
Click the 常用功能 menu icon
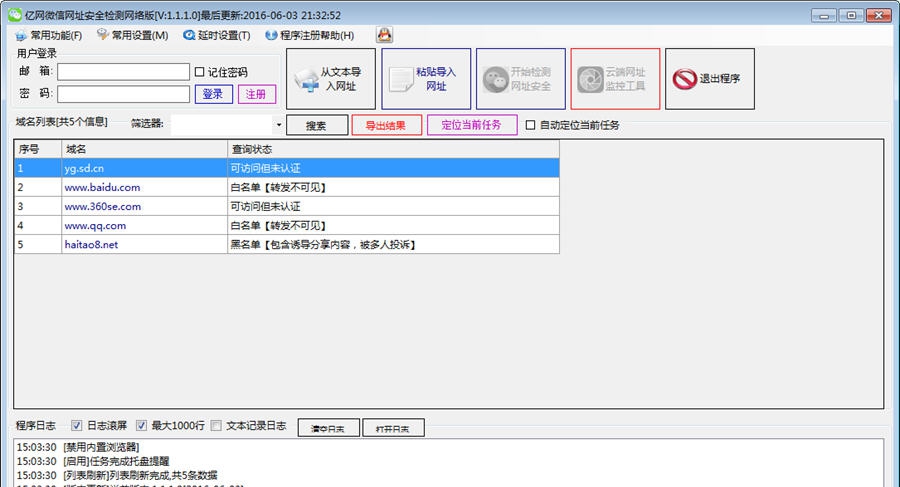tap(21, 36)
